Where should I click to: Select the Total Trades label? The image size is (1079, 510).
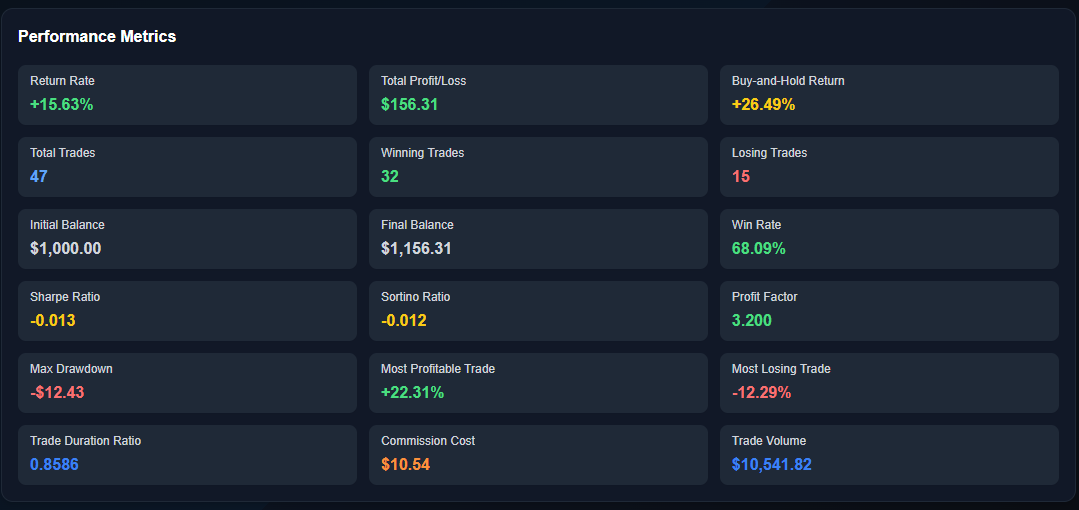click(x=63, y=153)
